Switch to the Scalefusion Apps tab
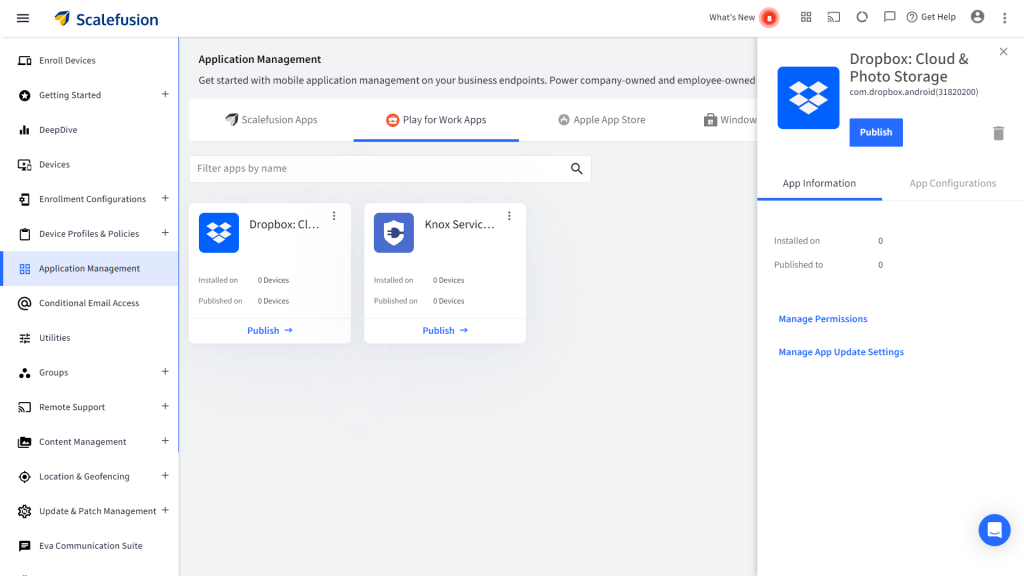Screen dimensions: 1024x576 271,120
